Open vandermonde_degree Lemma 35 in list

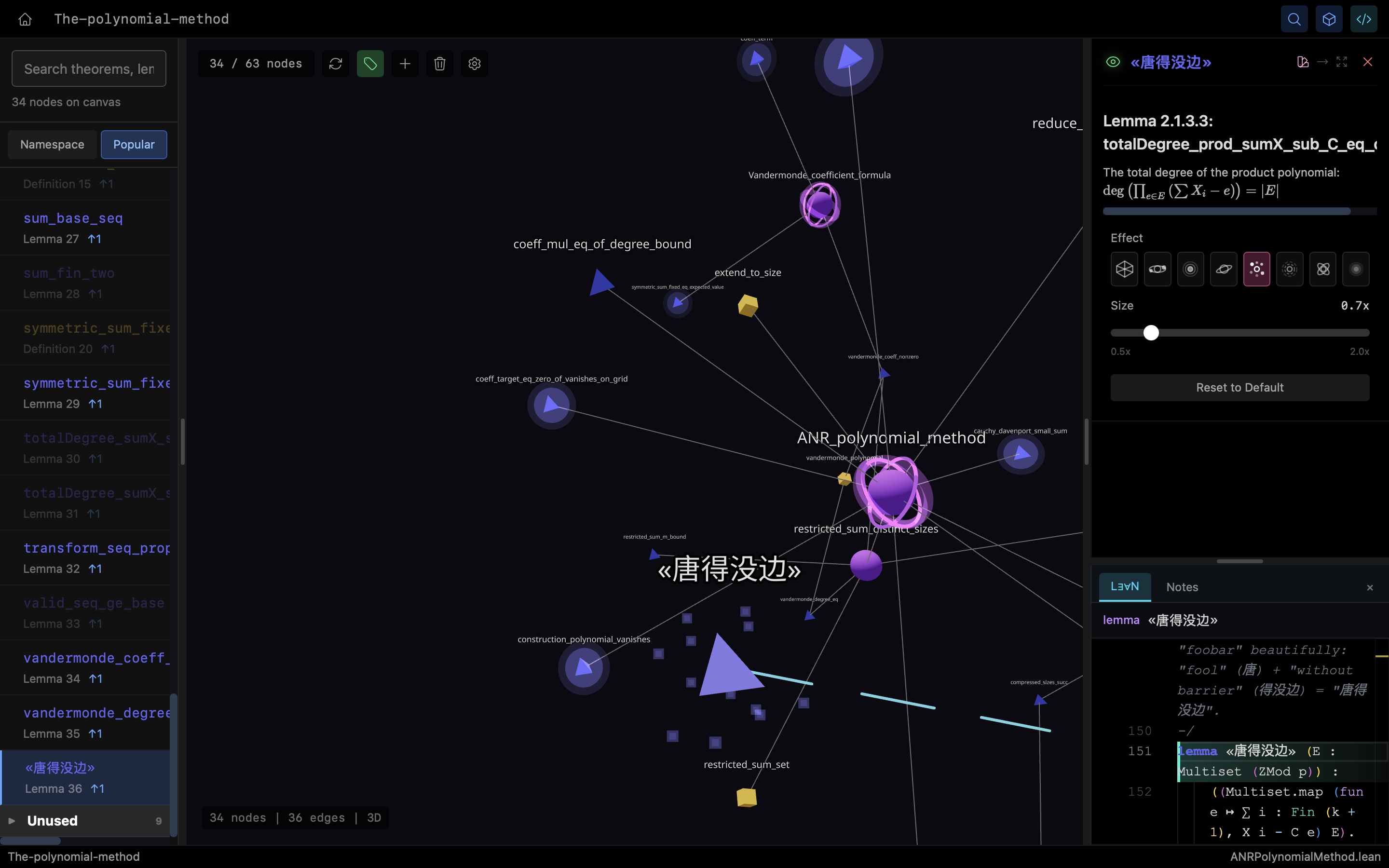96,722
